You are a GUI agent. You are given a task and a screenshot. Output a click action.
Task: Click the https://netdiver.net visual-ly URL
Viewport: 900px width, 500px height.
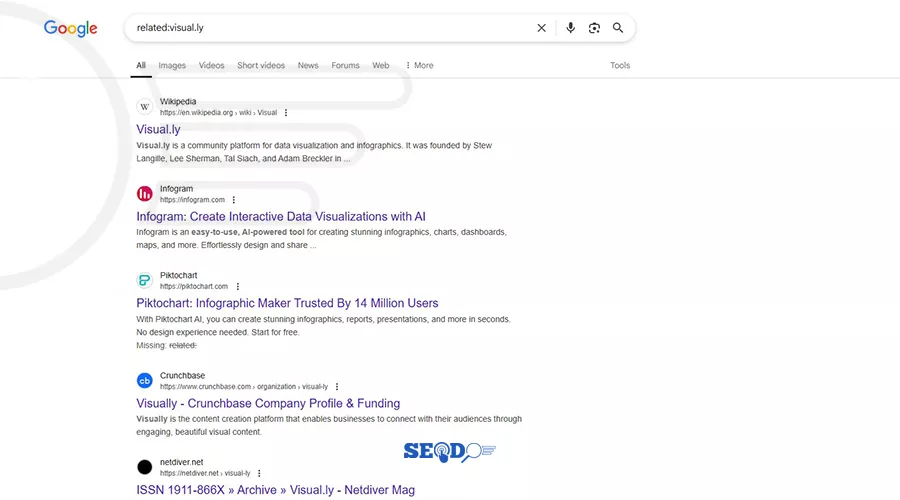pyautogui.click(x=205, y=474)
